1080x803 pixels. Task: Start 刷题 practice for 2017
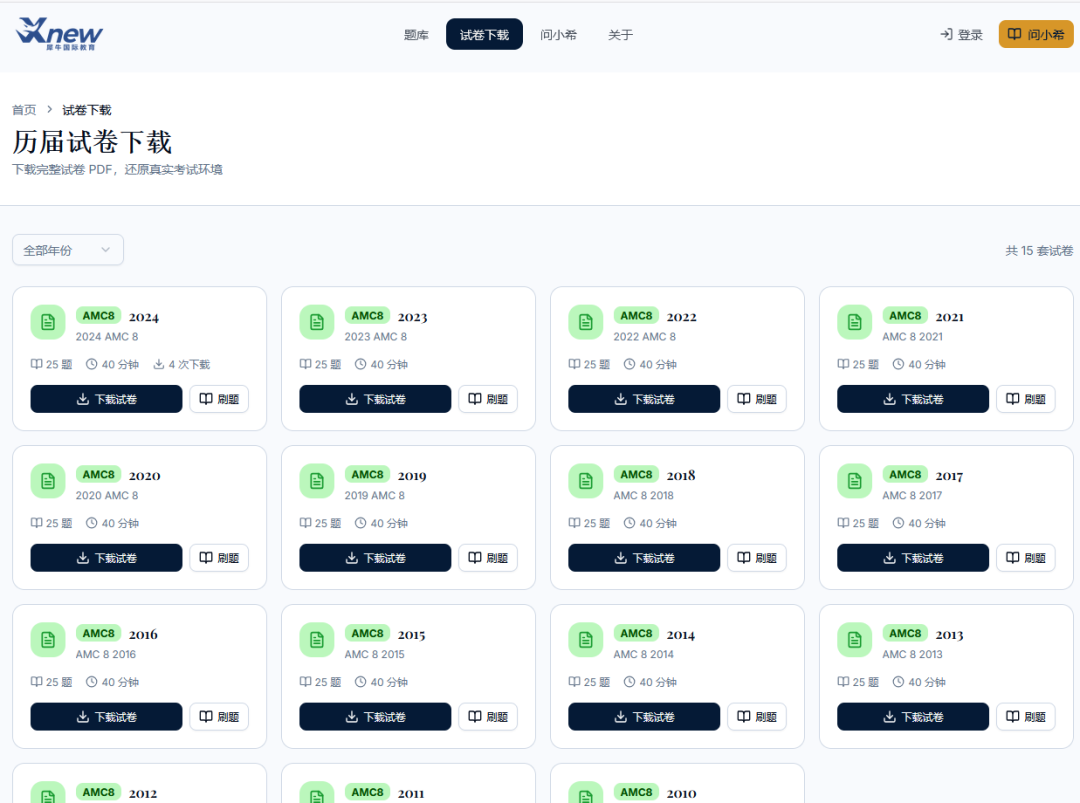pos(1026,558)
